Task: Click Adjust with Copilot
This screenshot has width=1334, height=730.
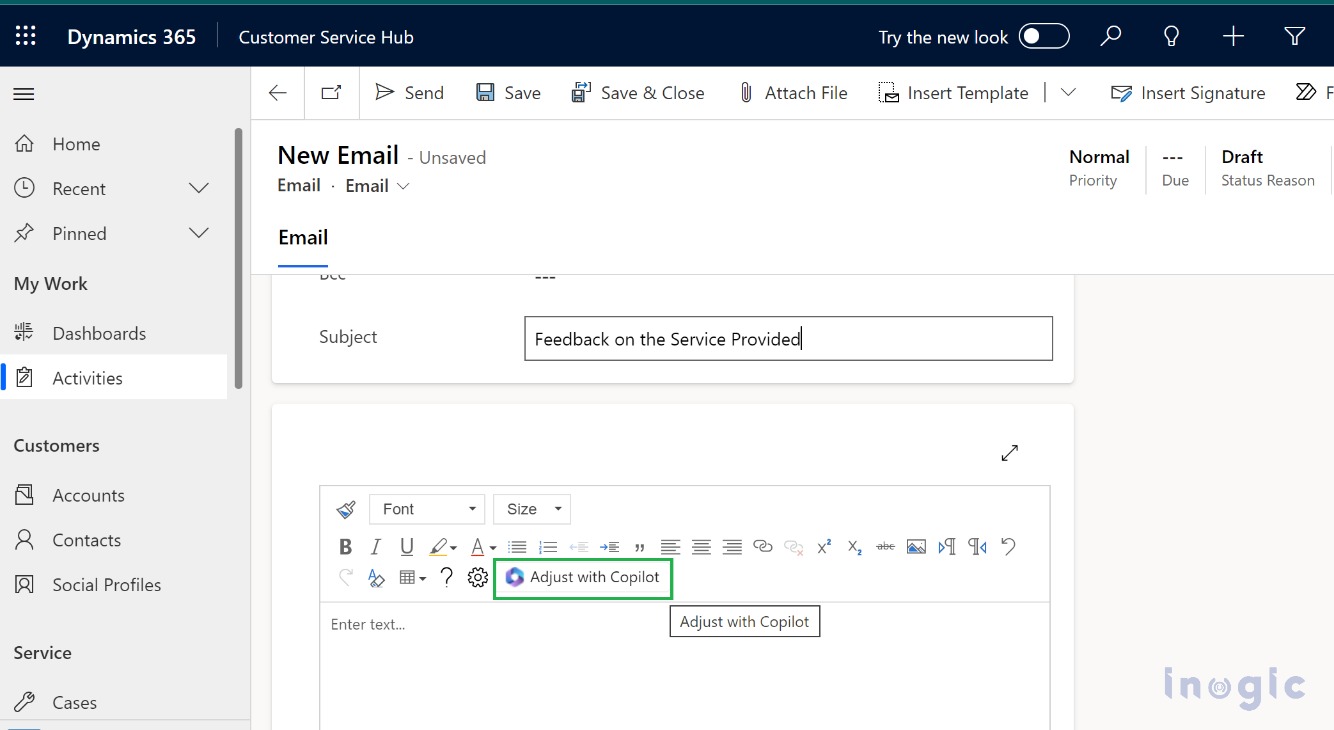Action: click(x=583, y=578)
